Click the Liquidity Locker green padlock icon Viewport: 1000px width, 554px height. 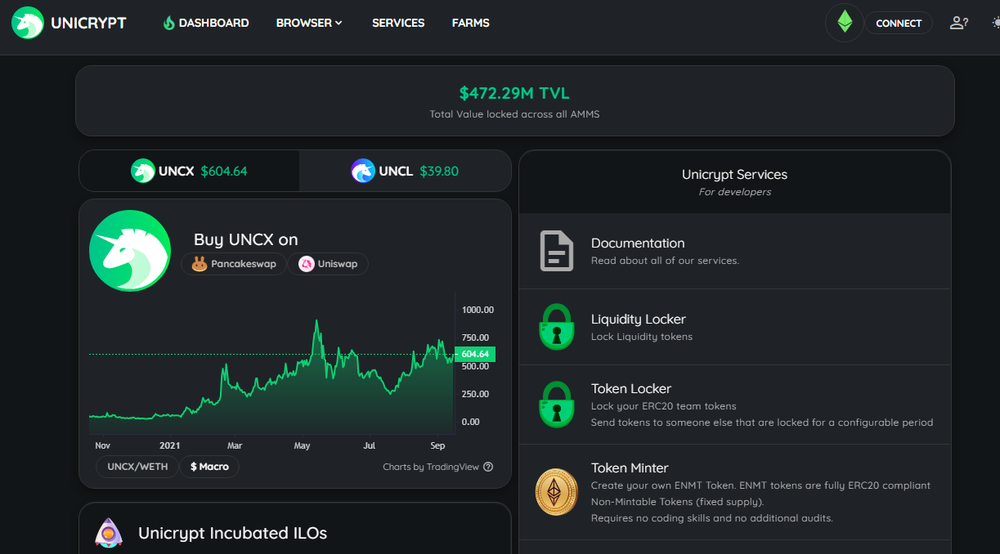(556, 327)
